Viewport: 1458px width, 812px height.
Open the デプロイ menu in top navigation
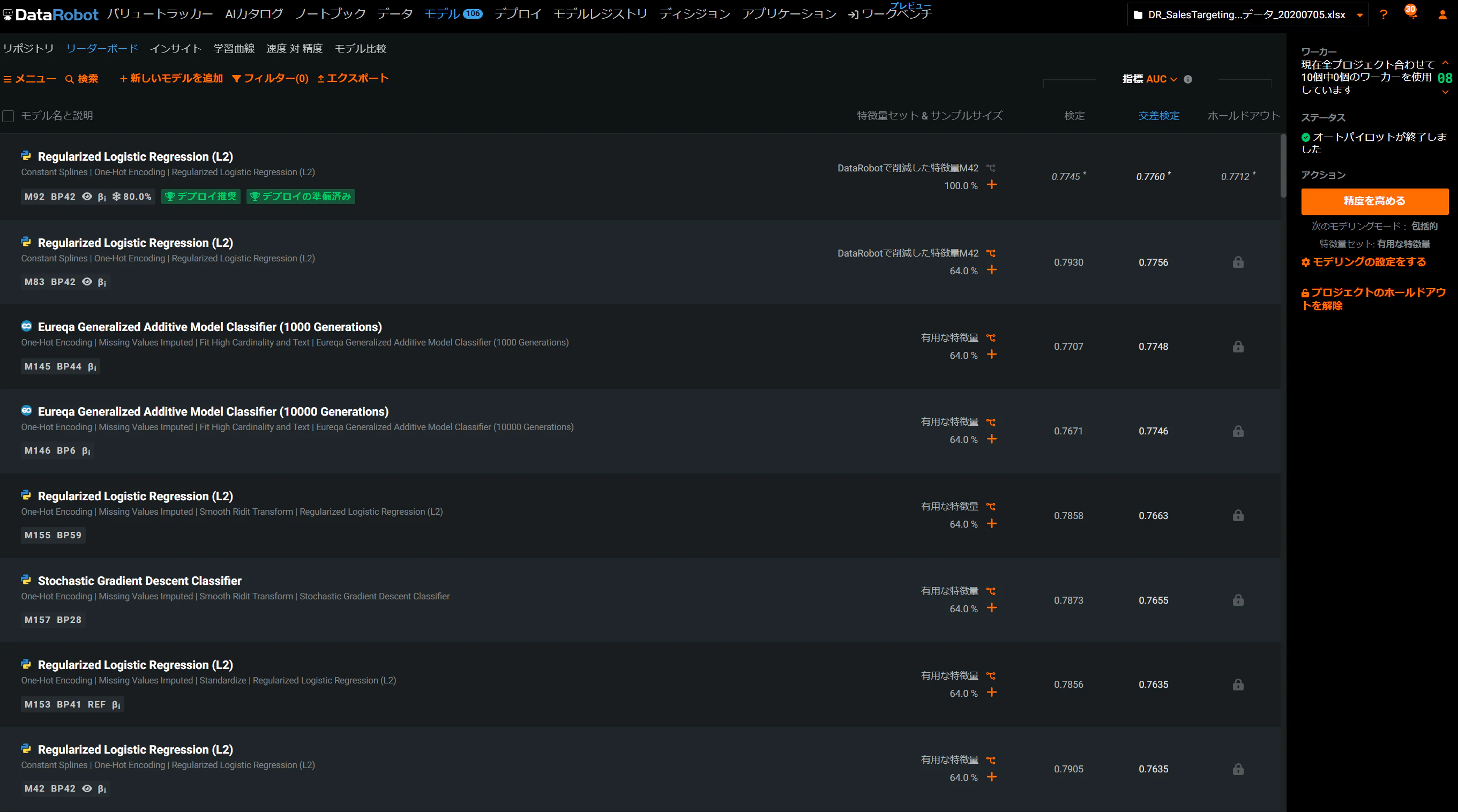coord(517,14)
